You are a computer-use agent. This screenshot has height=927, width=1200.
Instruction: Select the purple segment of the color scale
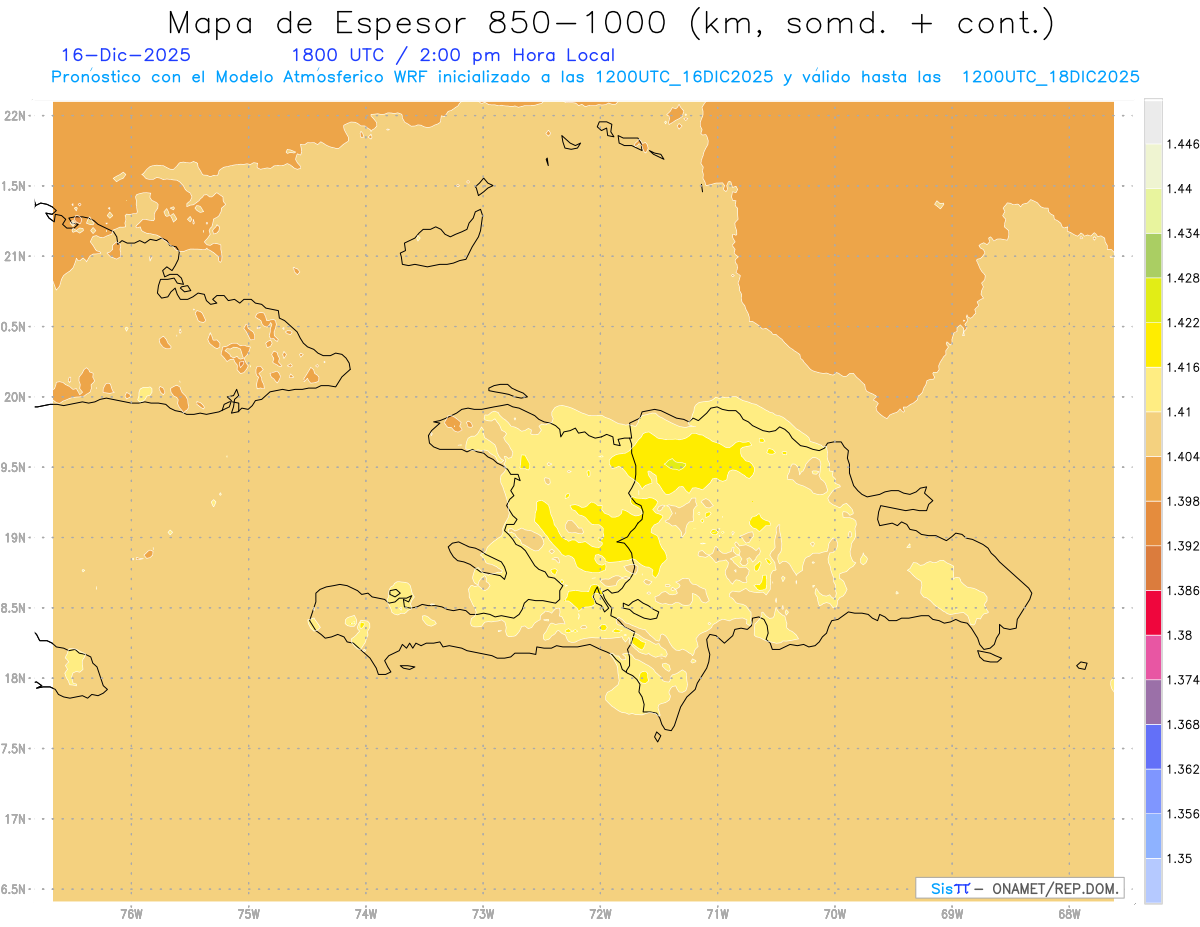pyautogui.click(x=1153, y=702)
